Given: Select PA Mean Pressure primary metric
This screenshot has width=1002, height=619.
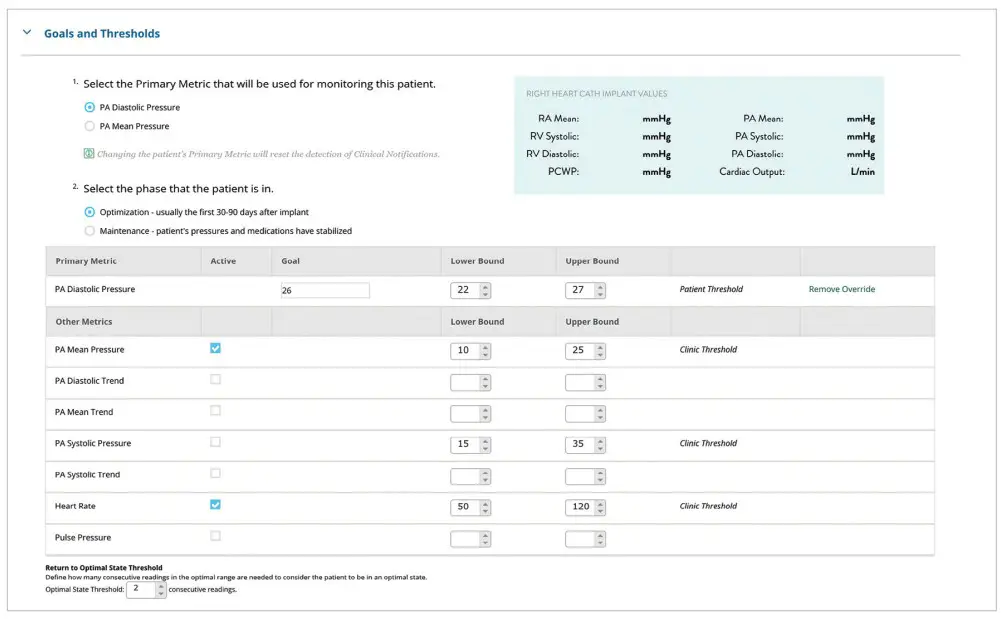Looking at the screenshot, I should [90, 126].
